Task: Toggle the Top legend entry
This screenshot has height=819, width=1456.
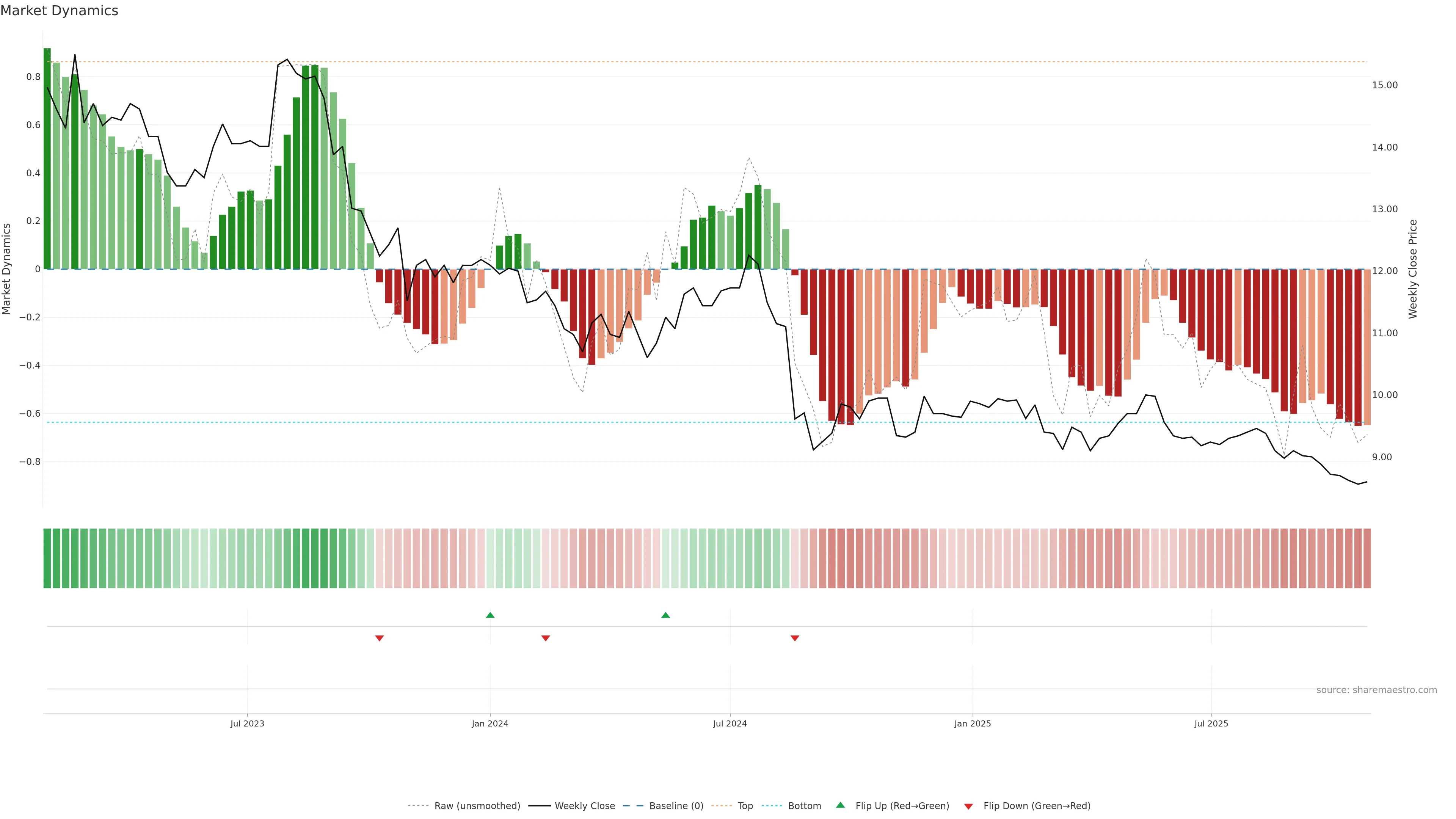Action: pos(745,806)
